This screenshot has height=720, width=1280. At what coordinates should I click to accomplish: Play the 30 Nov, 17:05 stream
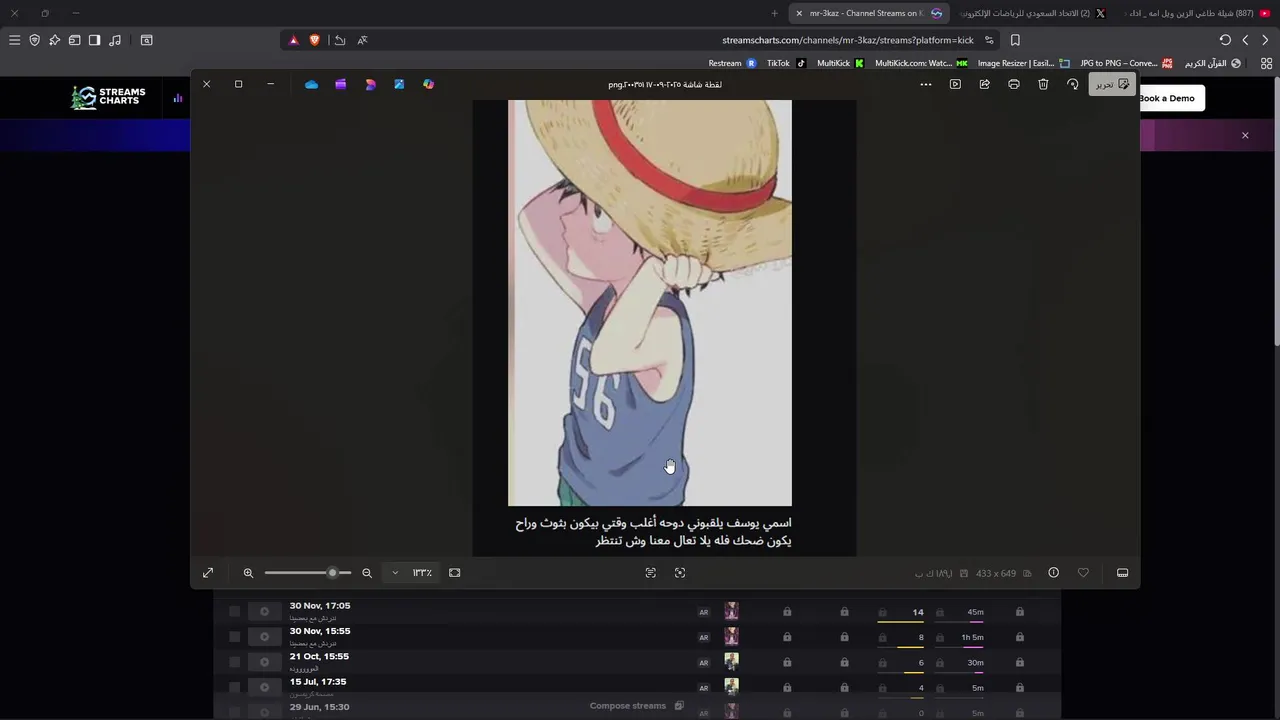(264, 612)
